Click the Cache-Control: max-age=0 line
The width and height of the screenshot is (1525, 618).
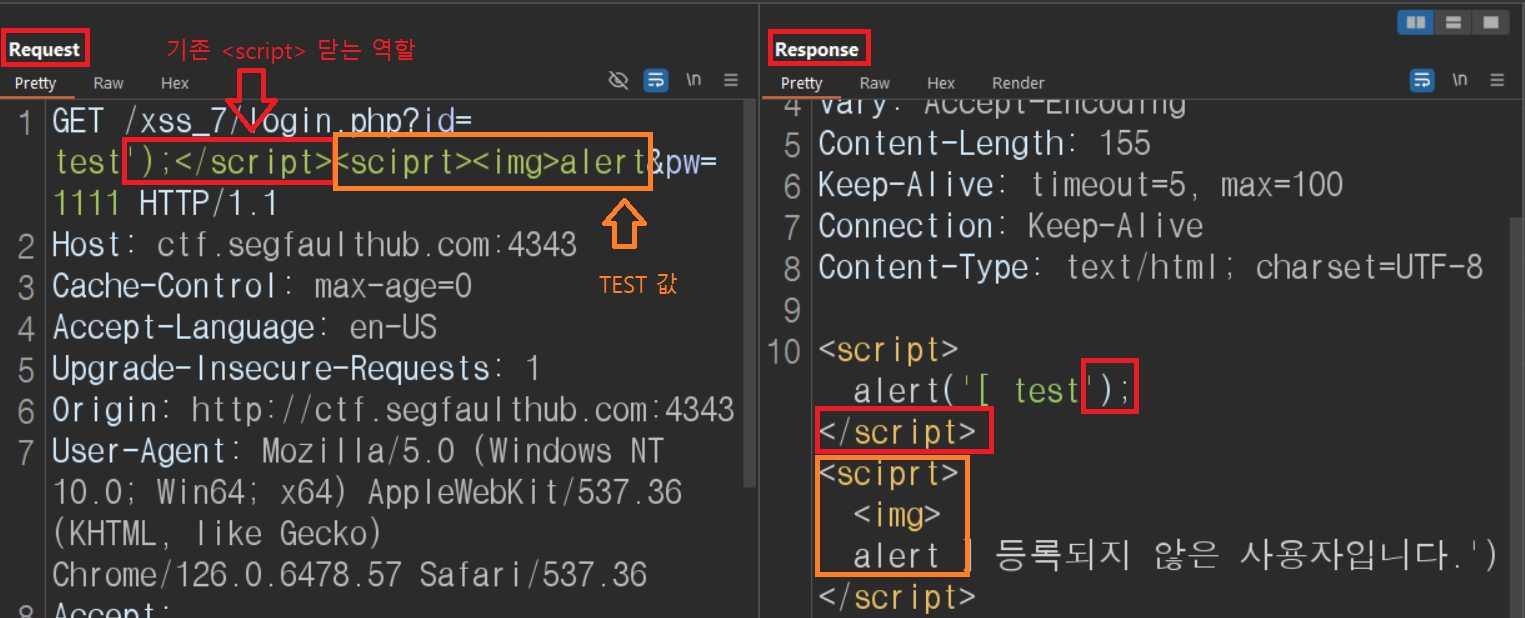pos(262,287)
